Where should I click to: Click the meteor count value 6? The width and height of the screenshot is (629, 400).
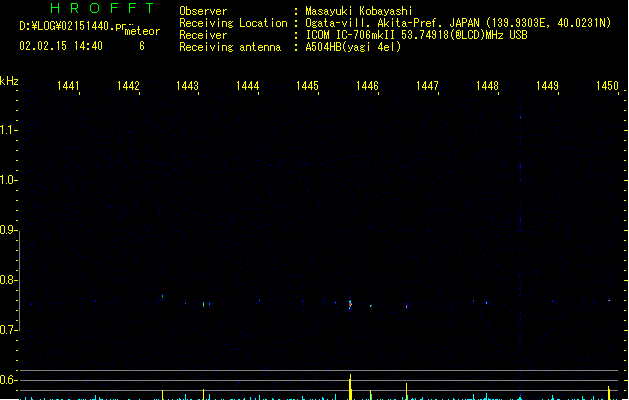click(142, 46)
